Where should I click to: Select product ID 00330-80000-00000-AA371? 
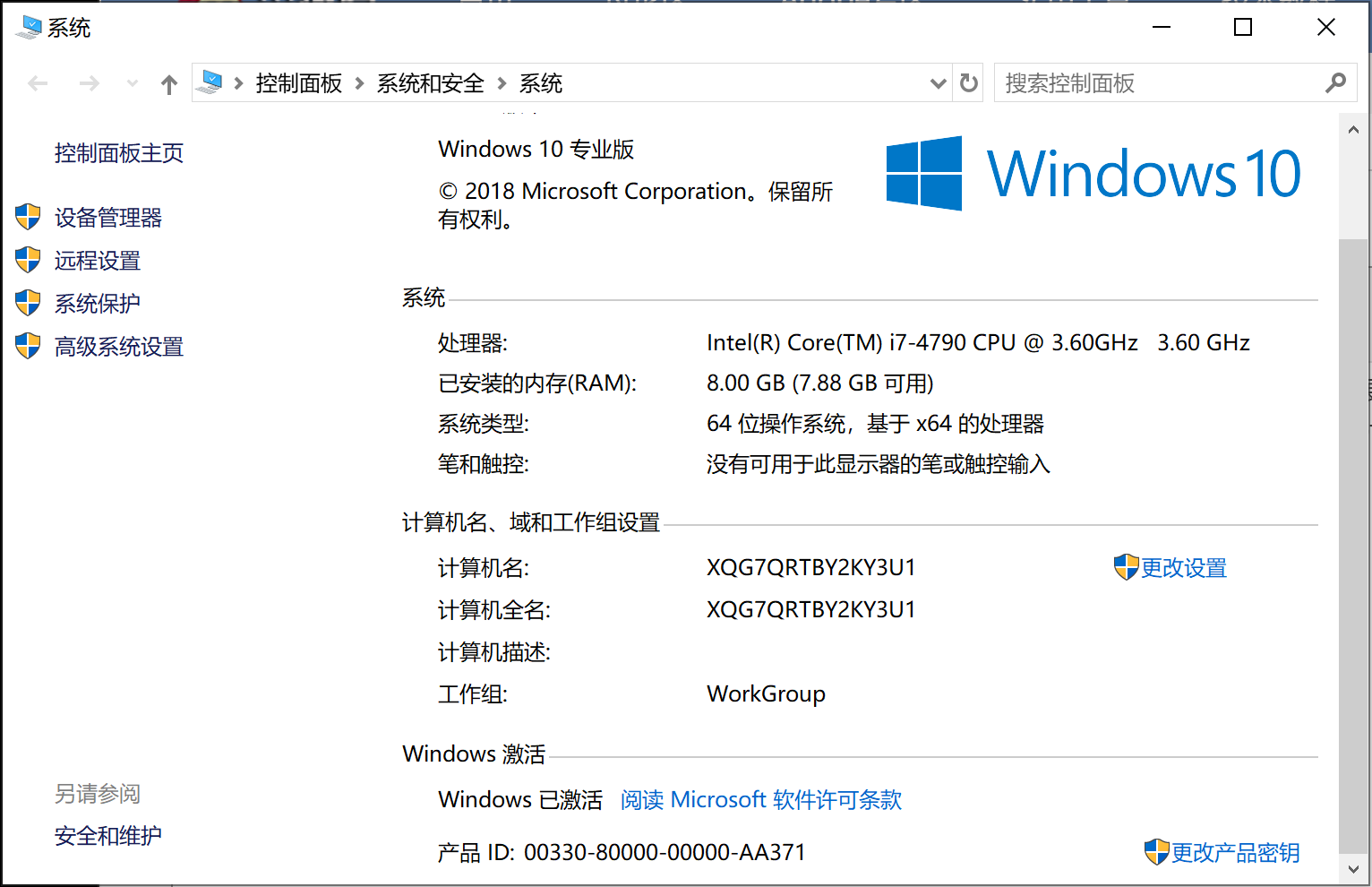(665, 853)
